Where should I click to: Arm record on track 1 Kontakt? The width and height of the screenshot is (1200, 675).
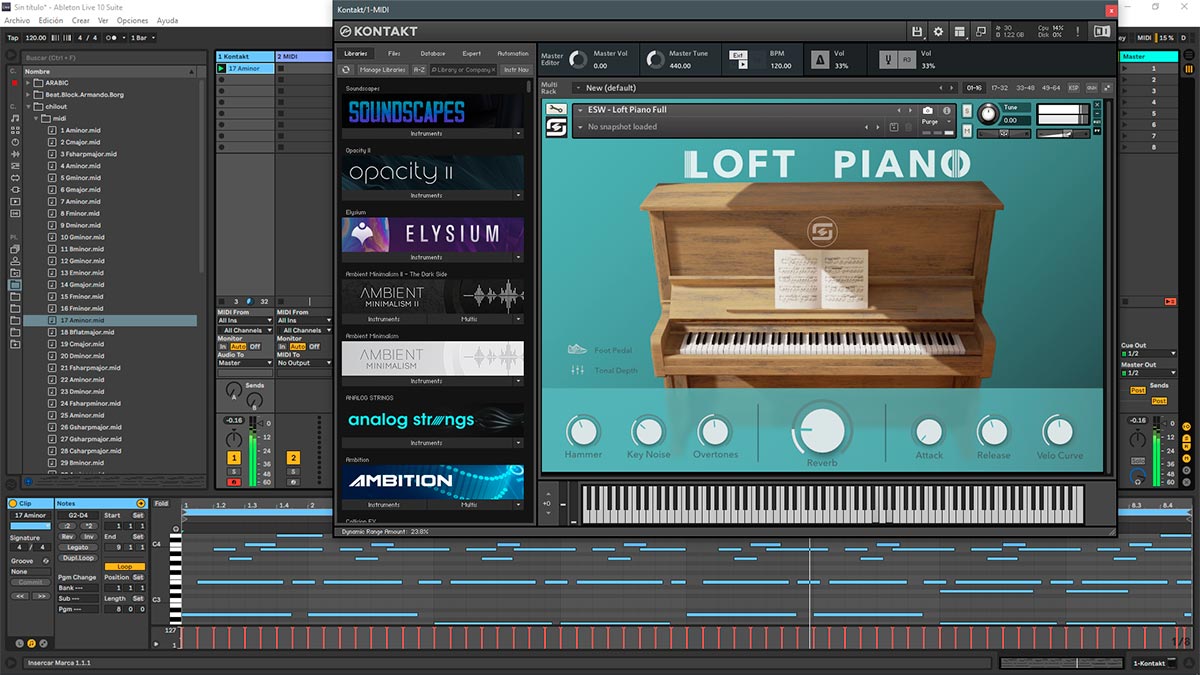point(233,482)
